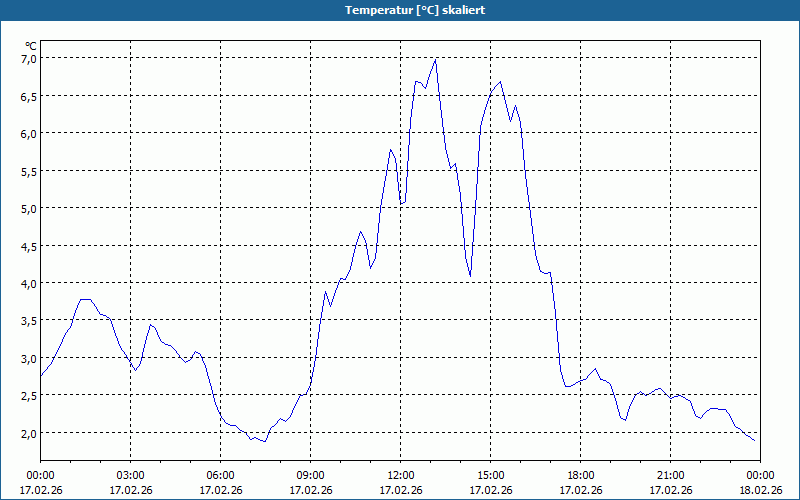Click the 5,0 y-axis label
Screen dimensions: 800x500
tap(29, 209)
